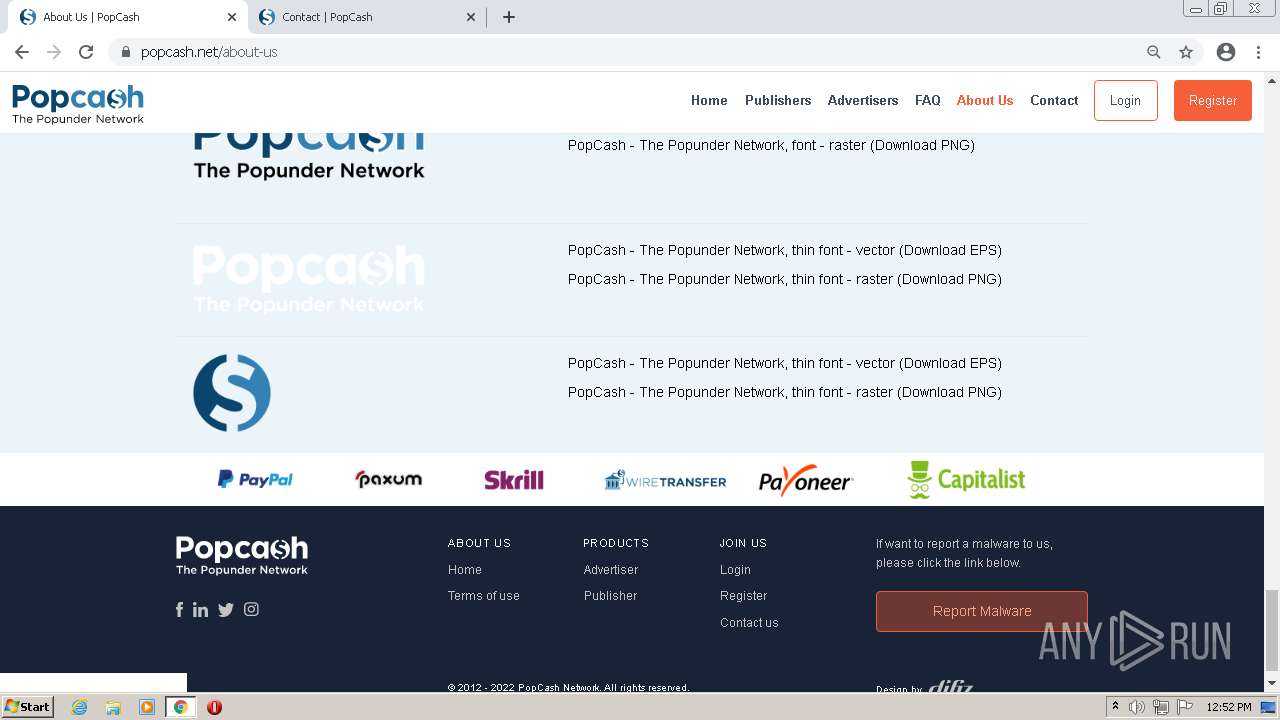Click the Payoneer logo

(805, 481)
